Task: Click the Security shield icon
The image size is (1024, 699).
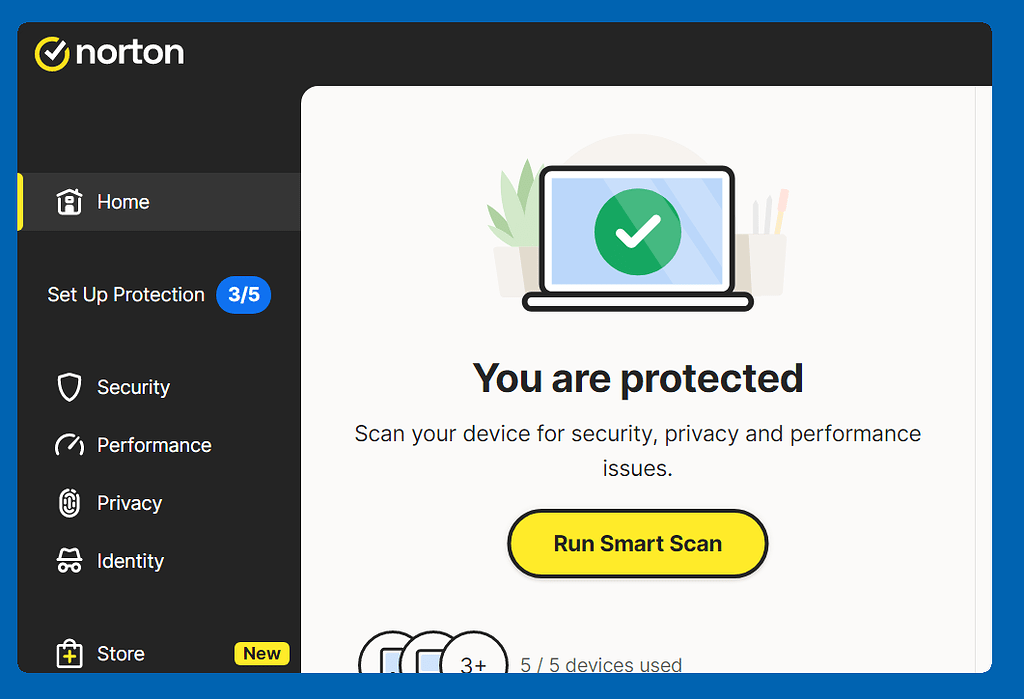Action: 68,387
